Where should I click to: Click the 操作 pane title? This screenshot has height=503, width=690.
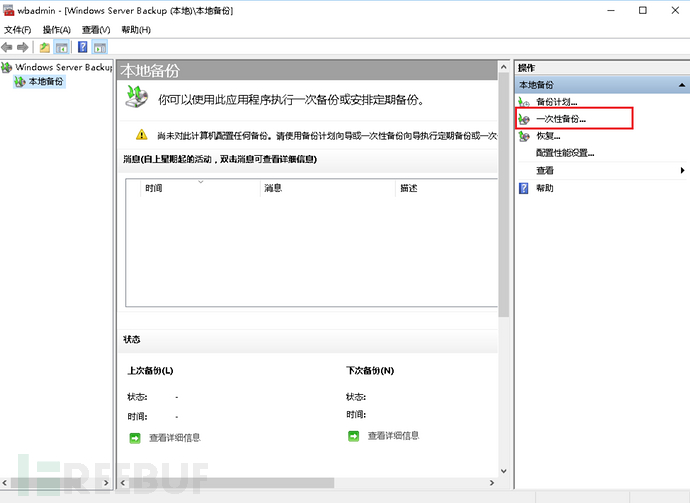tap(526, 68)
